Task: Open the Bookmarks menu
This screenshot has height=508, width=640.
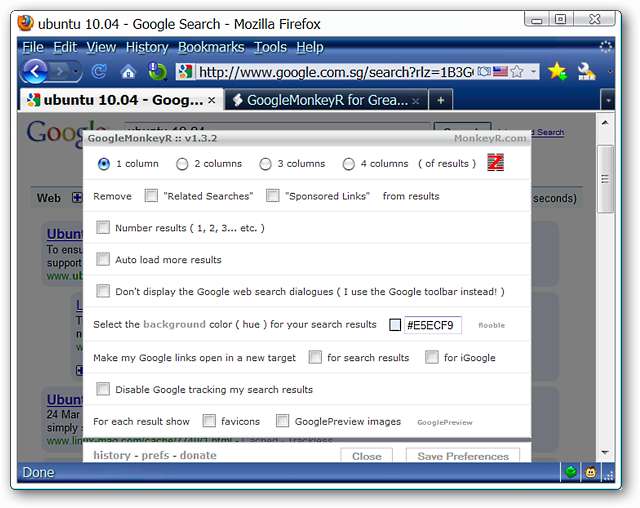Action: 211,47
